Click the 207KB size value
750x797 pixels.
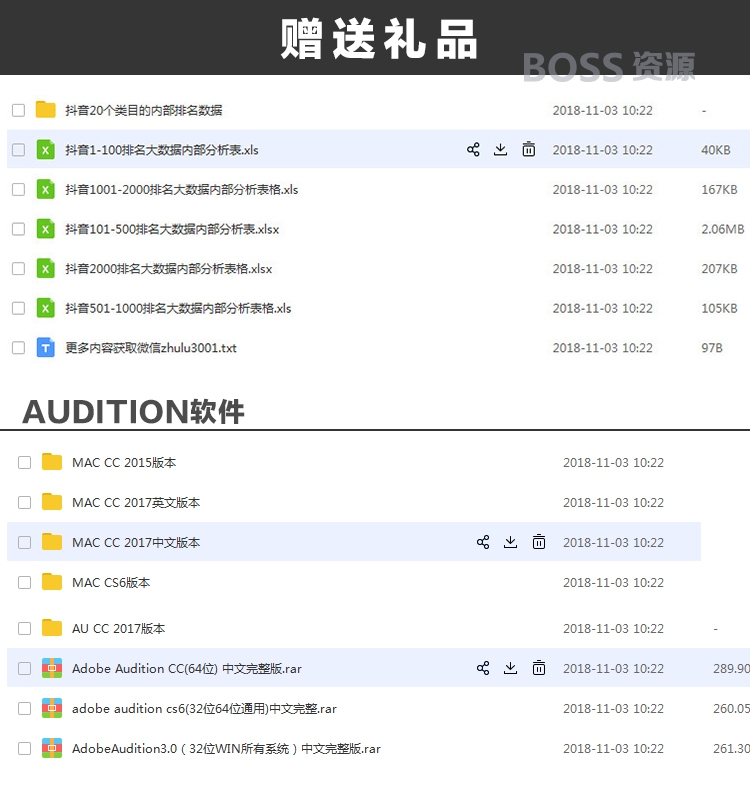(719, 269)
